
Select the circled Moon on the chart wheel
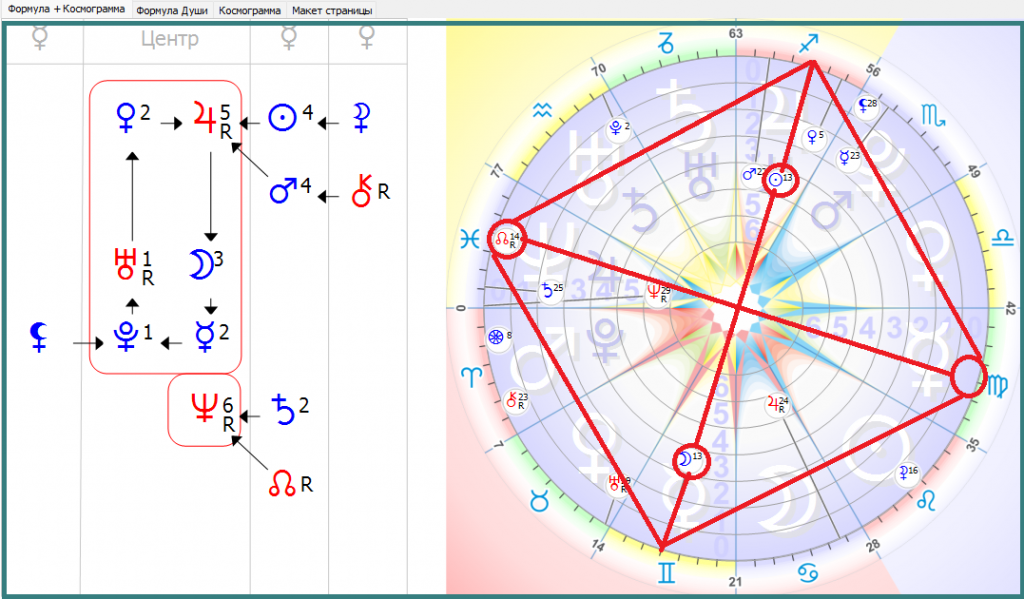point(685,459)
